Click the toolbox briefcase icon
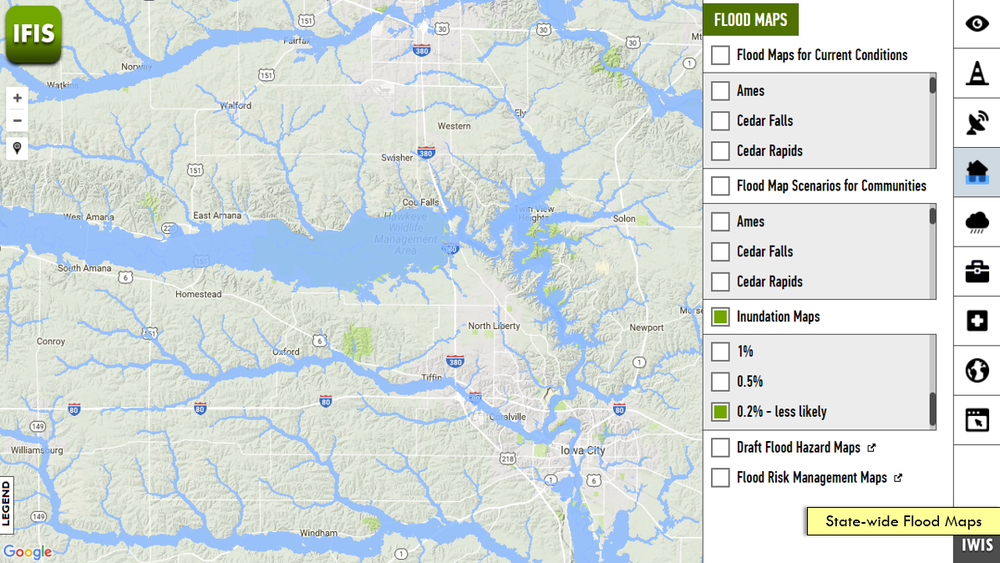Screen dimensions: 1000x563 977,272
